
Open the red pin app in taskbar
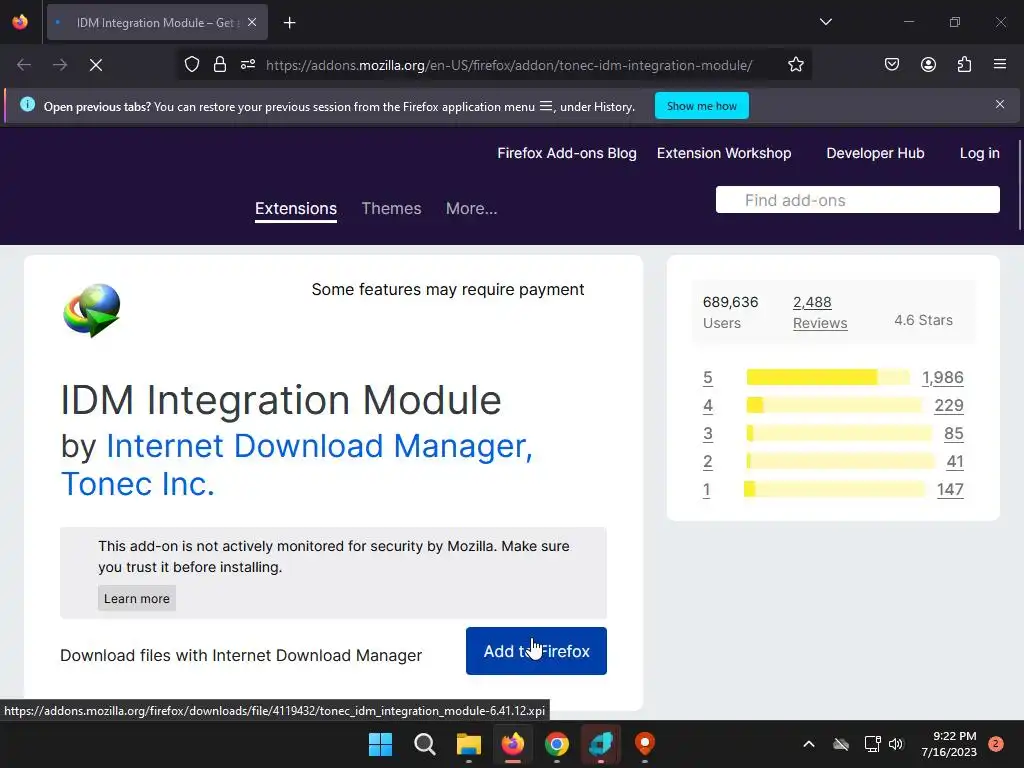[645, 744]
